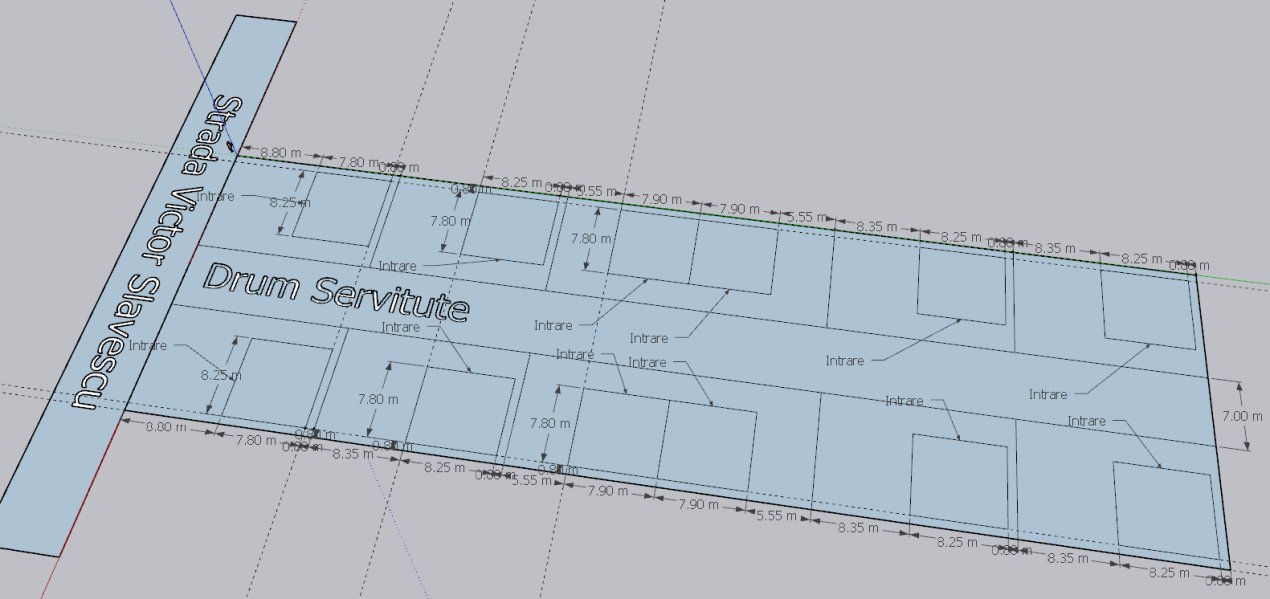The height and width of the screenshot is (599, 1270).
Task: Click the rightmost "Intrare" leader label
Action: tap(1086, 421)
